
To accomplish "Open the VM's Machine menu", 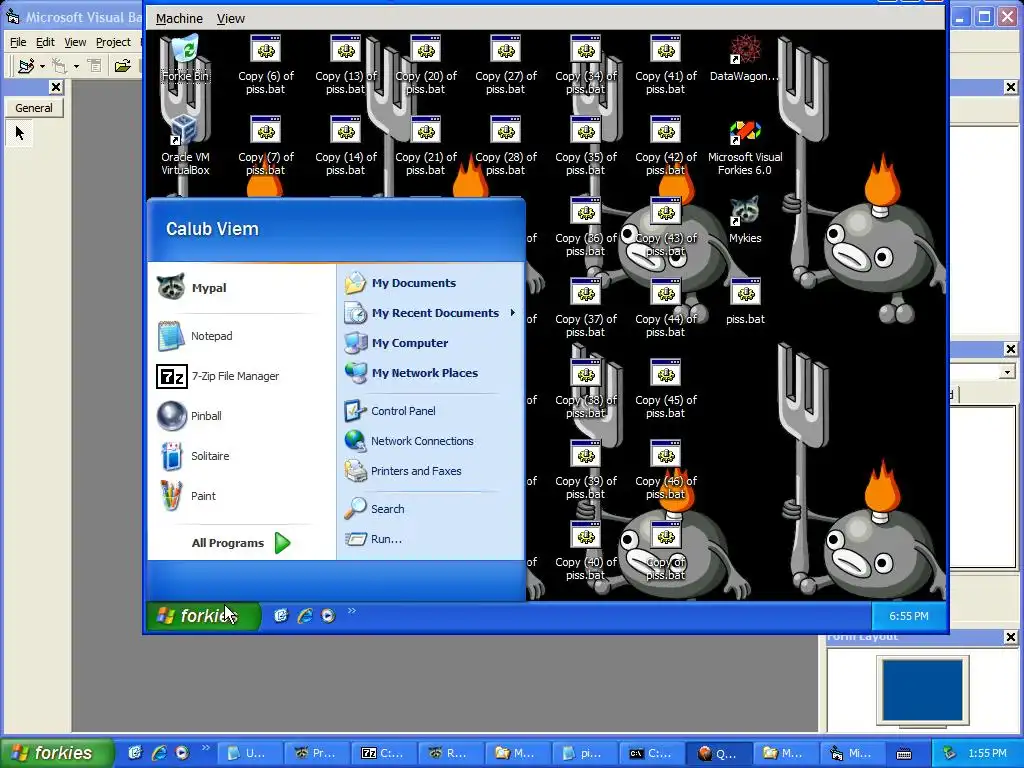I will (179, 19).
